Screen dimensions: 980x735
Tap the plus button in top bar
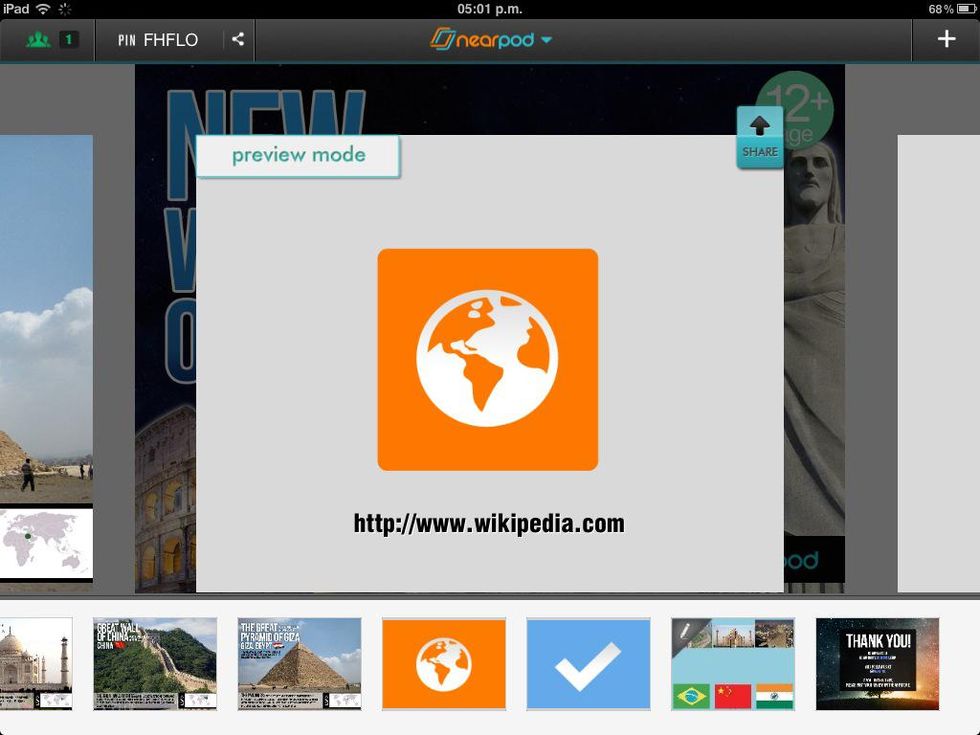(x=946, y=39)
